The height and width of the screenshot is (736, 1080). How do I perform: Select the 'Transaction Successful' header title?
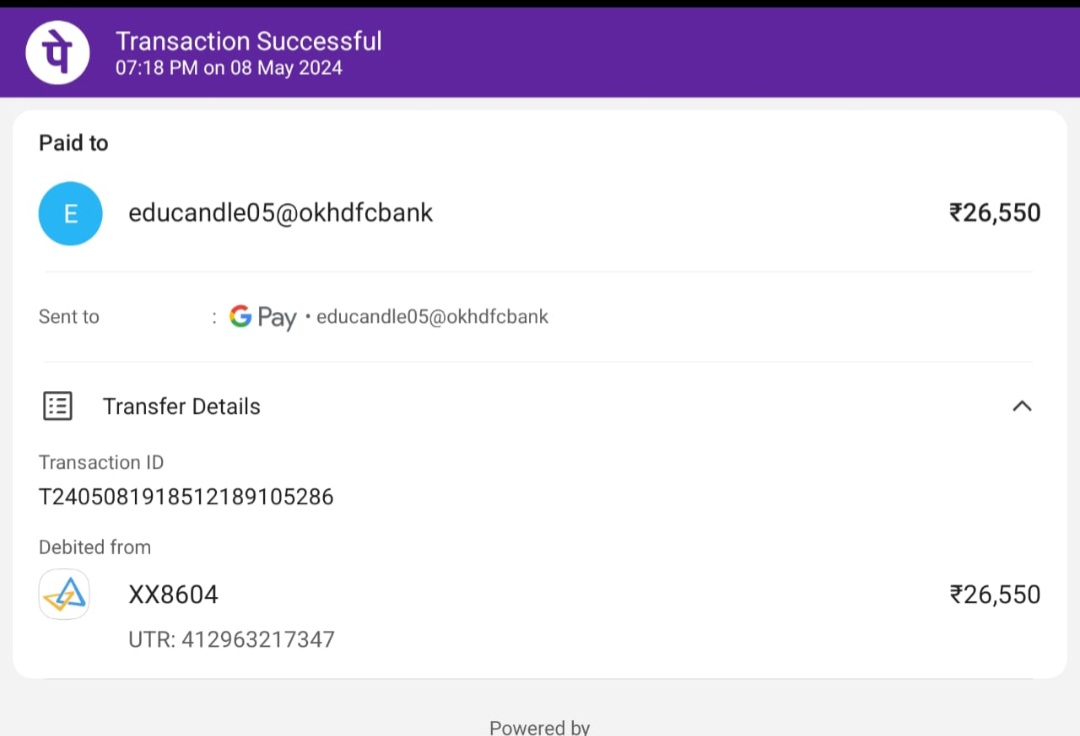(248, 41)
